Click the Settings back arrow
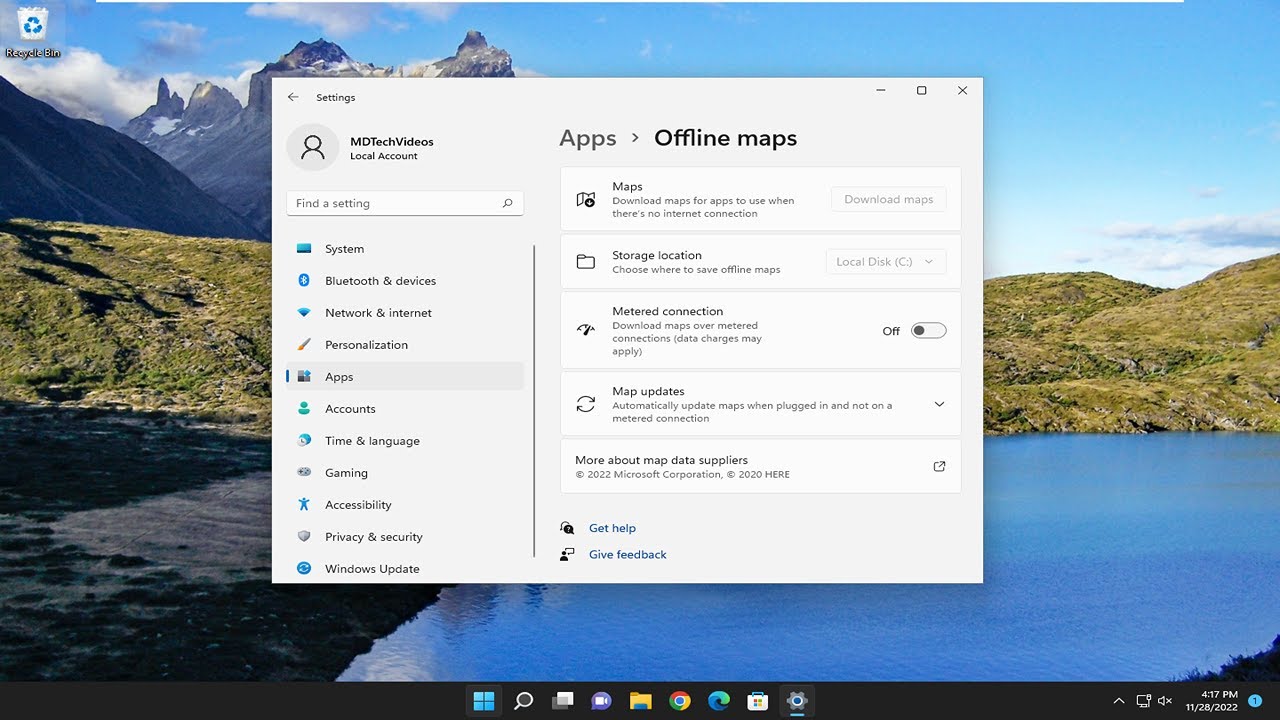 click(x=293, y=97)
